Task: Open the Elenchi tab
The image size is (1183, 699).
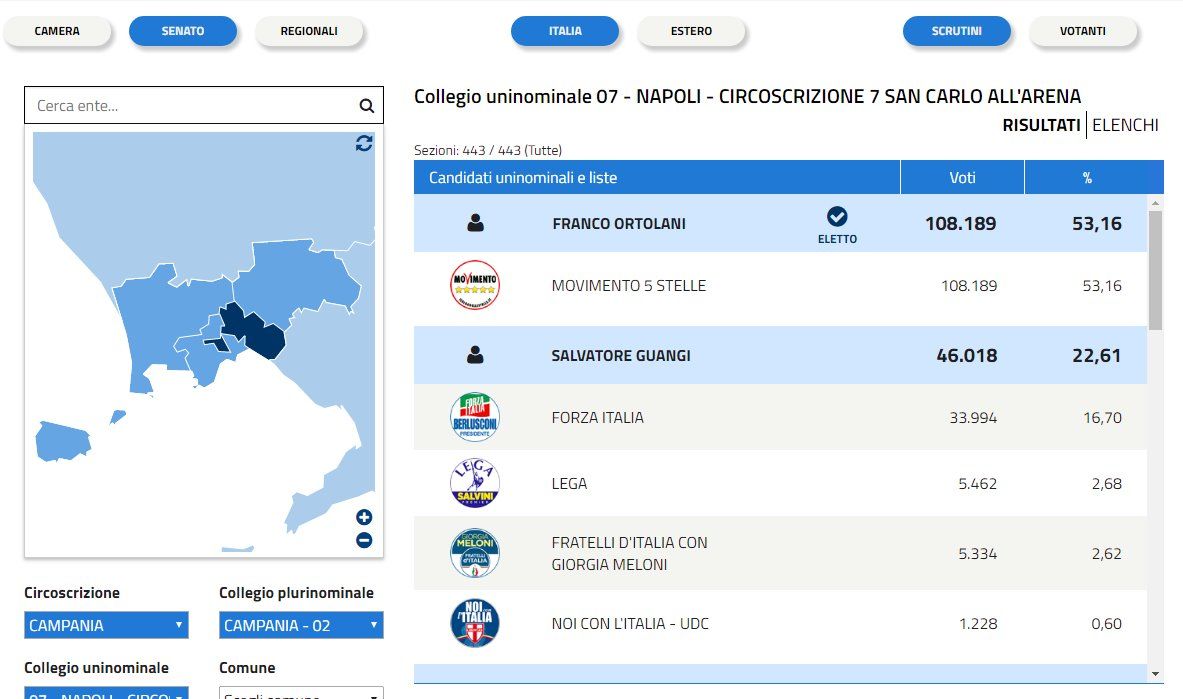Action: pyautogui.click(x=1125, y=125)
